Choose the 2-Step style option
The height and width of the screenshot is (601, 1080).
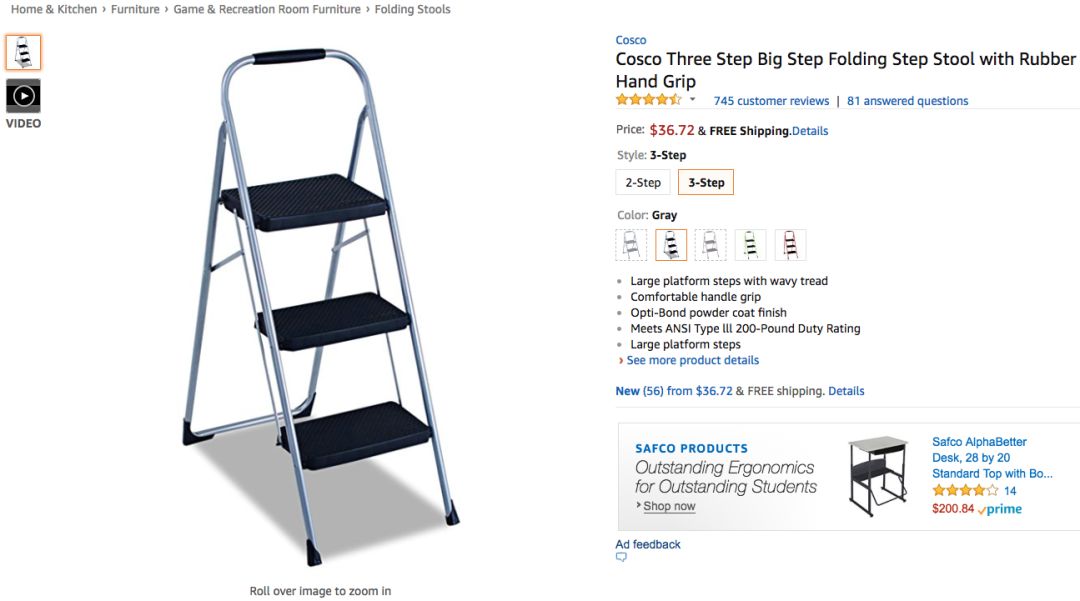pos(643,182)
